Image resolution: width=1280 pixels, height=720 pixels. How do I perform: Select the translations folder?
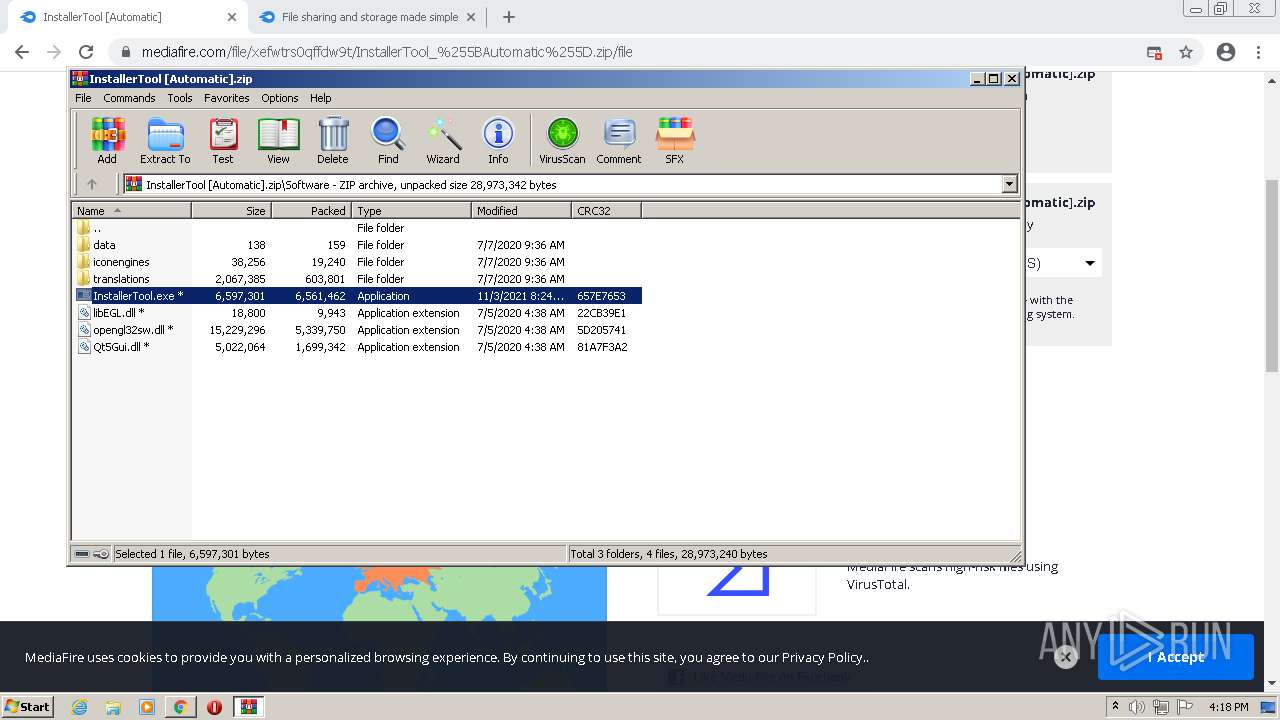tap(357, 279)
